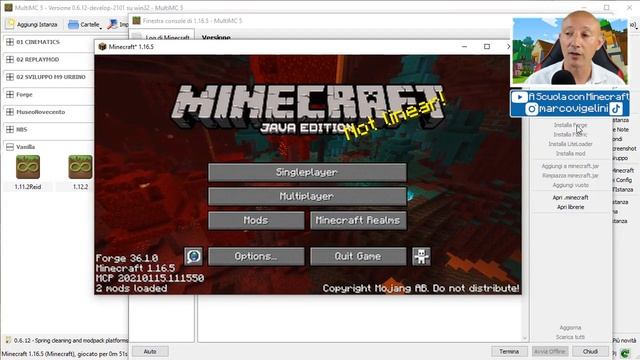Select the 1.11.2Reid instance icon
This screenshot has height=360, width=640.
tap(28, 167)
